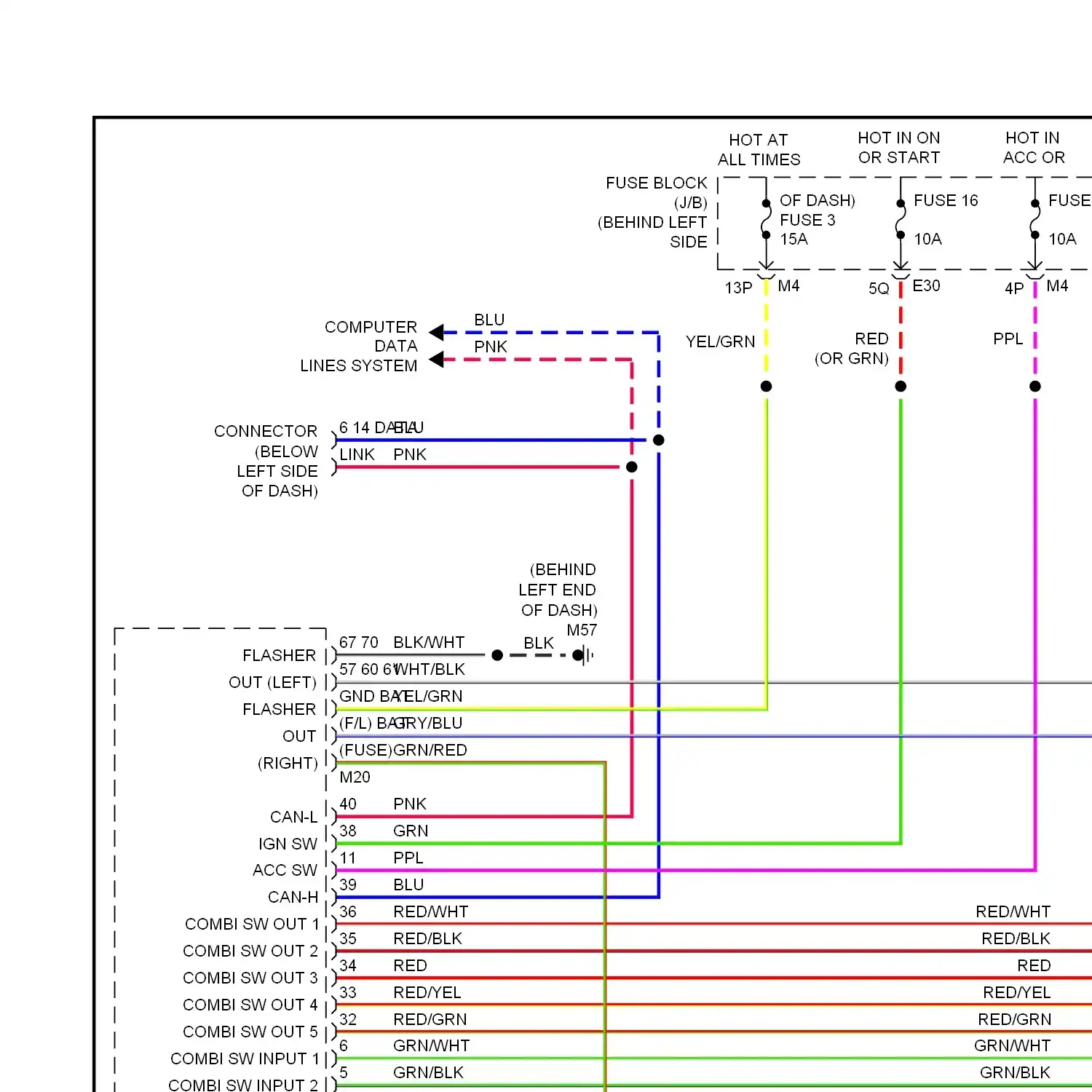Image resolution: width=1092 pixels, height=1092 pixels.
Task: Click the blue dashed line arrowhead
Action: tap(436, 333)
